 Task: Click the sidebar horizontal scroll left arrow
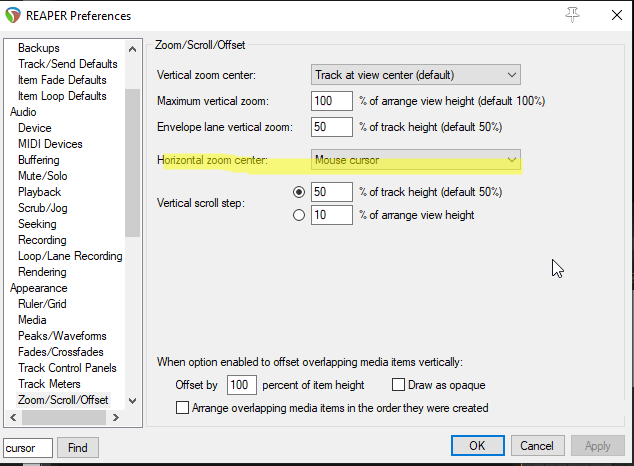tap(13, 418)
